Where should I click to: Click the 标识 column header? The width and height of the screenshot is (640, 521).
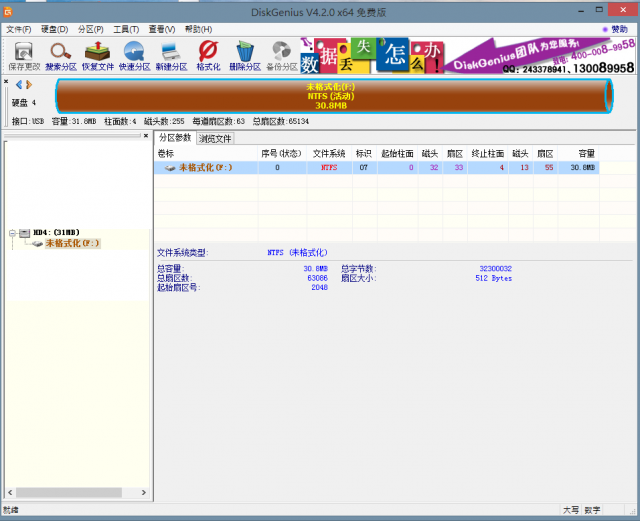364,154
